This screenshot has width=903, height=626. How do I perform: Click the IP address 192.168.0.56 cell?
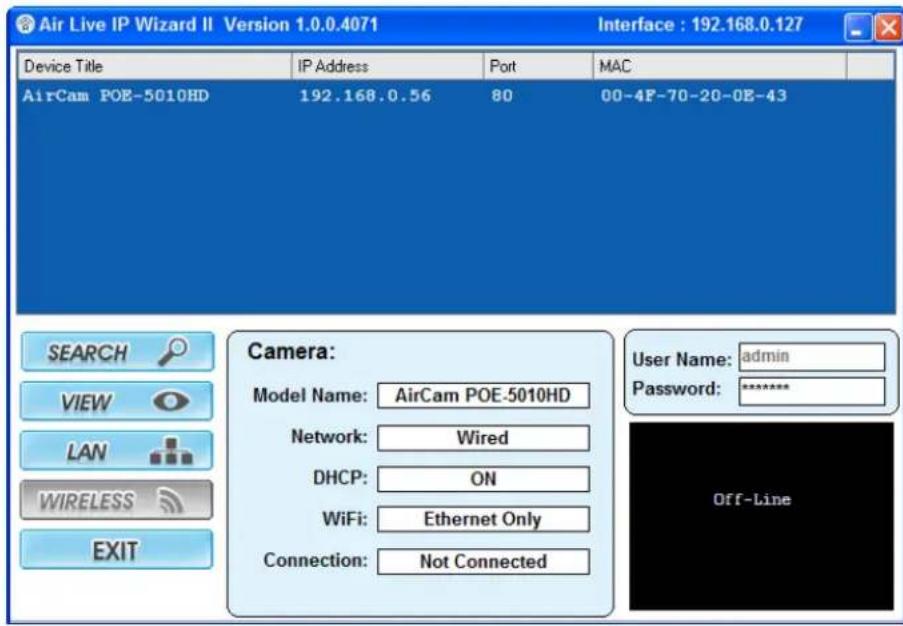coord(365,96)
